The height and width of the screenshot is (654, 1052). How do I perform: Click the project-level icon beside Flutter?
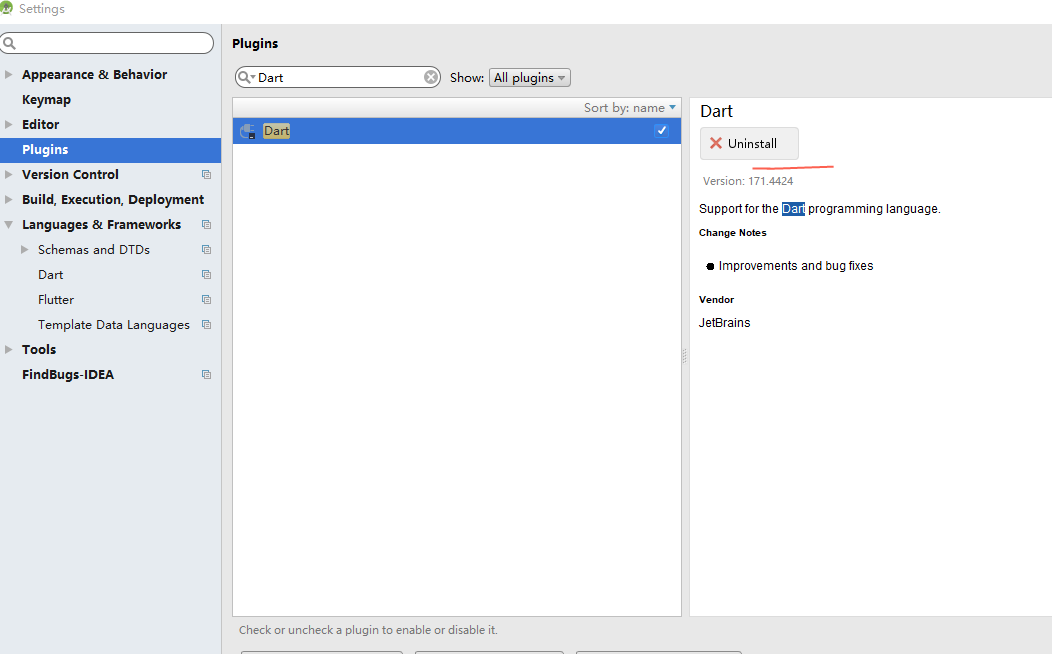207,300
